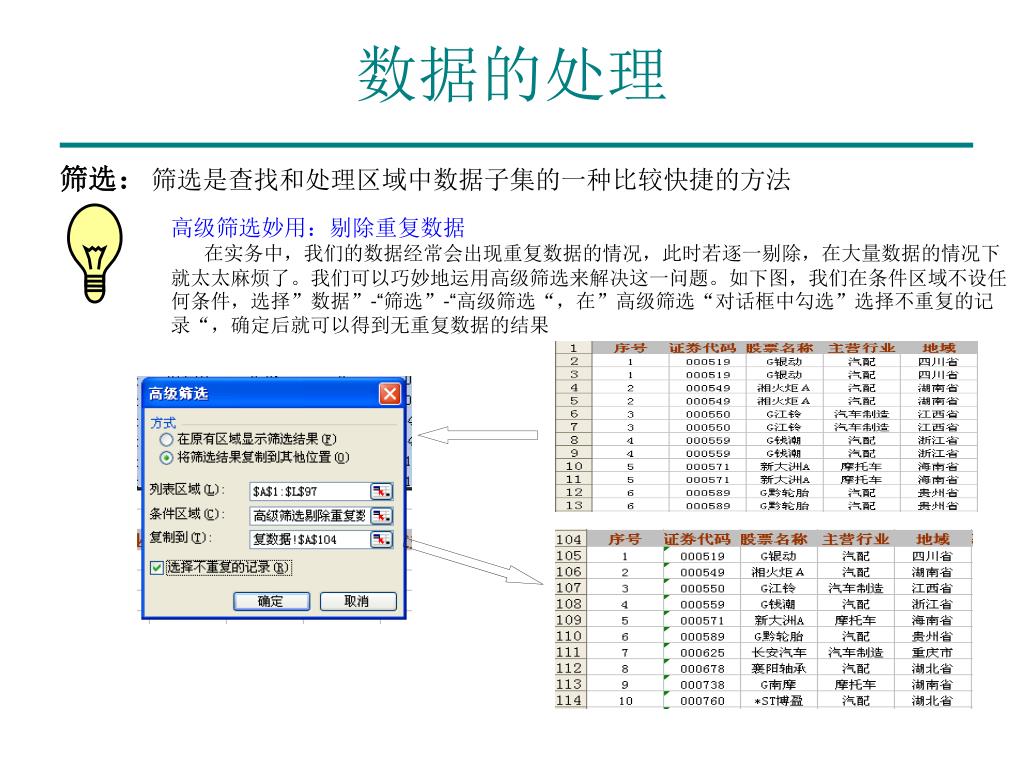The height and width of the screenshot is (768, 1024).
Task: Click the 取消 button in the dialog
Action: click(358, 601)
